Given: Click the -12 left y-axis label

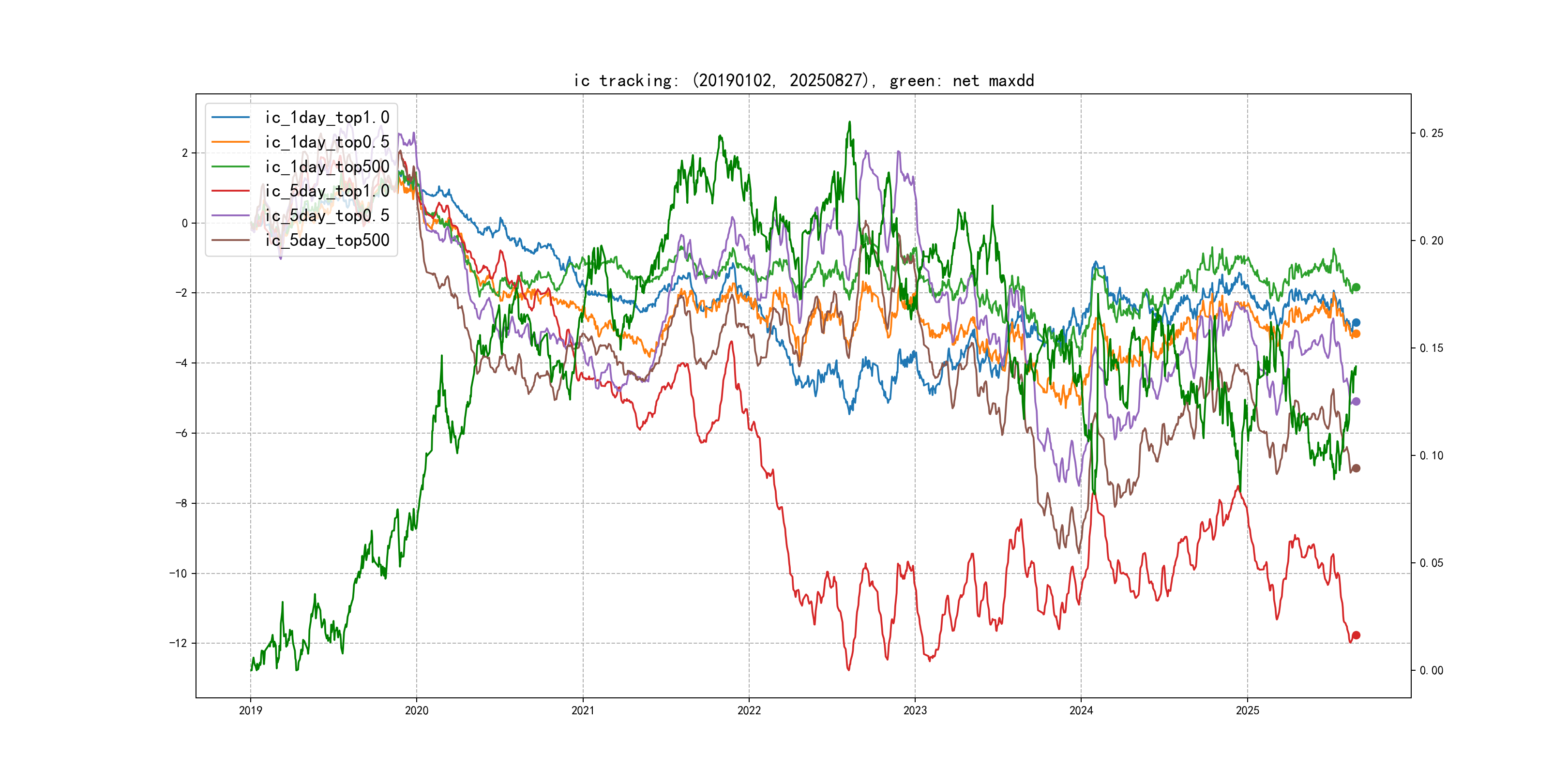Looking at the screenshot, I should pyautogui.click(x=179, y=643).
